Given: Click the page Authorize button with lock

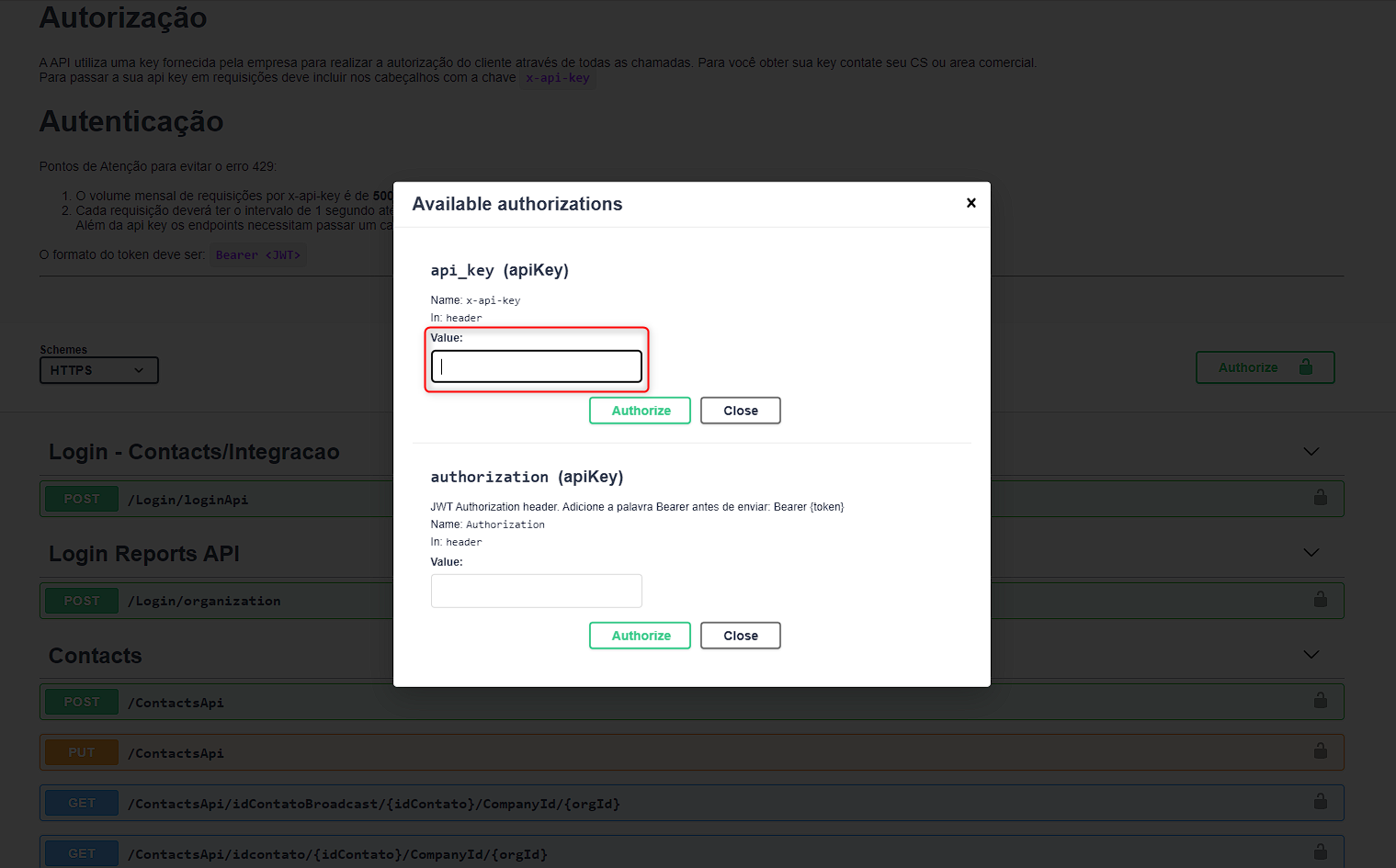Looking at the screenshot, I should (1265, 367).
